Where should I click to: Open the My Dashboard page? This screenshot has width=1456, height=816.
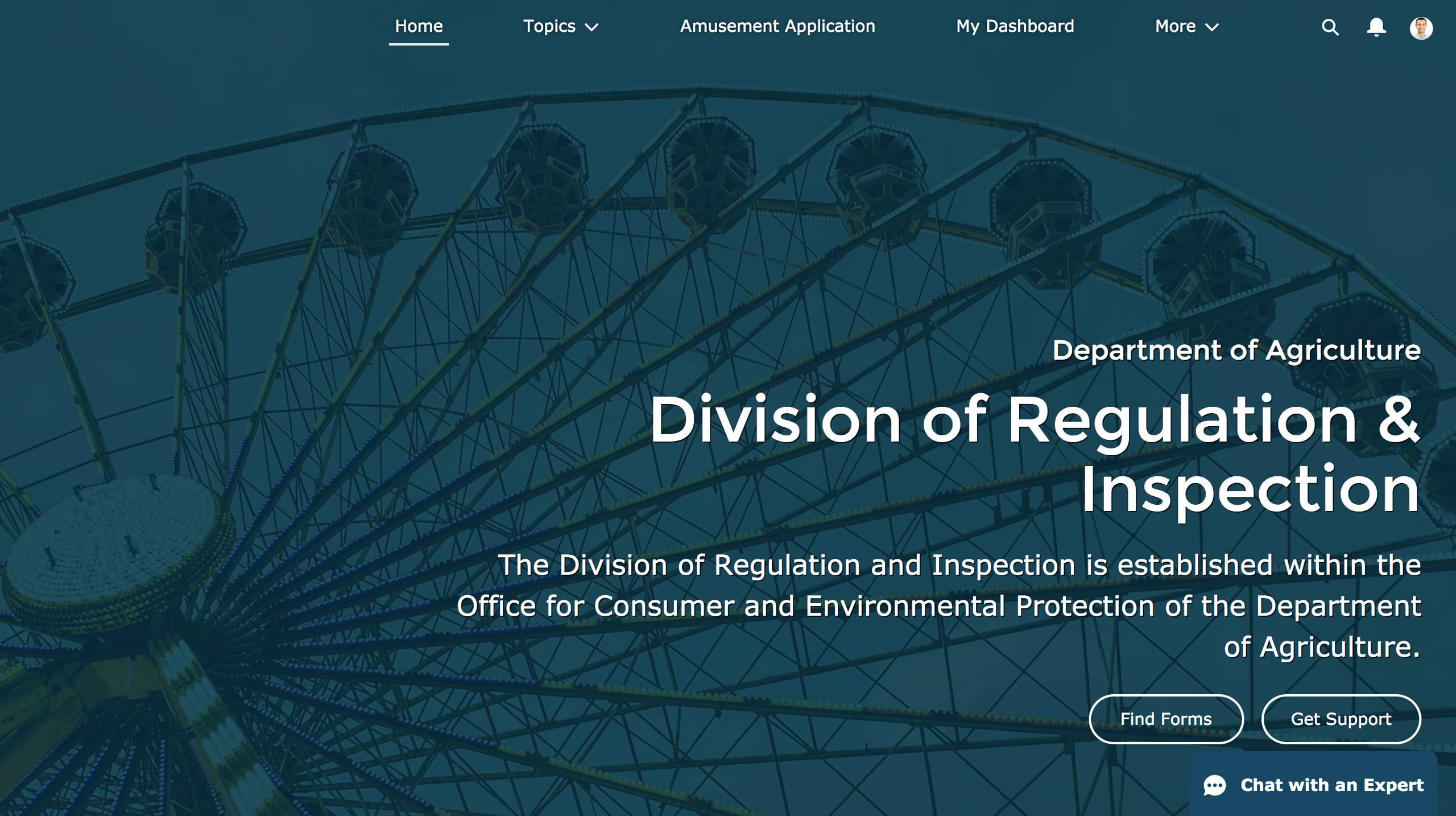click(x=1015, y=26)
